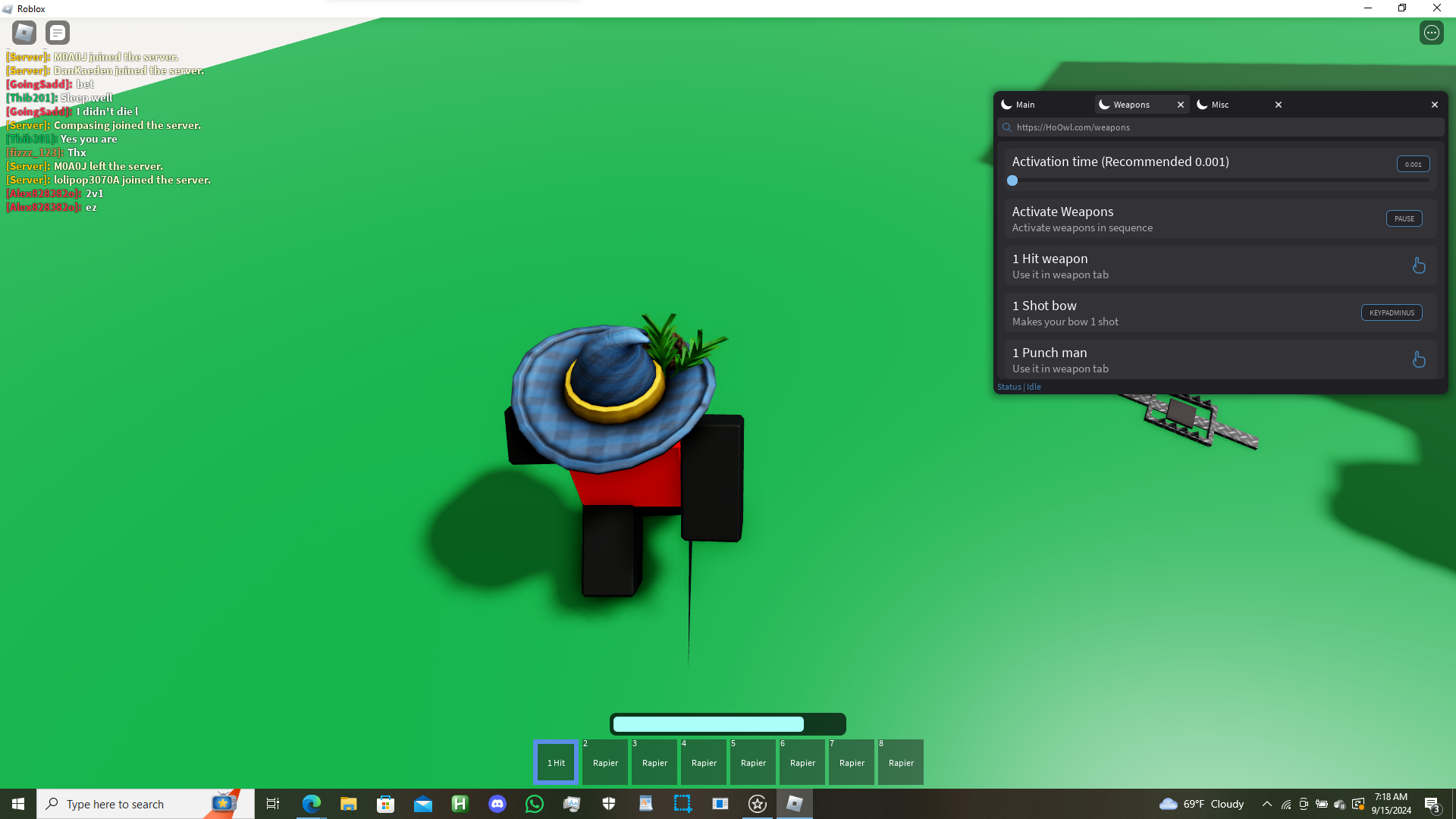Viewport: 1456px width, 819px height.
Task: Click the KEYPADMINUS keybind button
Action: (1391, 312)
